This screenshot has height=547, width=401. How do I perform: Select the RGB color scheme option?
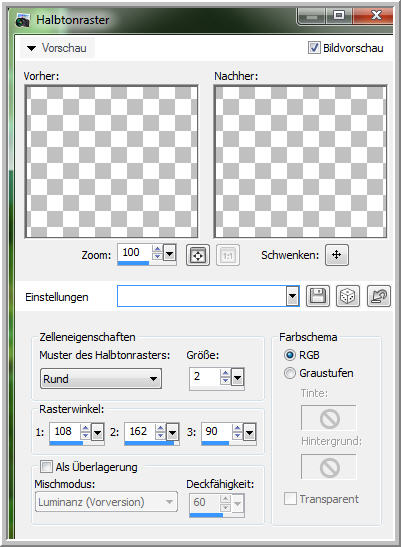[290, 355]
